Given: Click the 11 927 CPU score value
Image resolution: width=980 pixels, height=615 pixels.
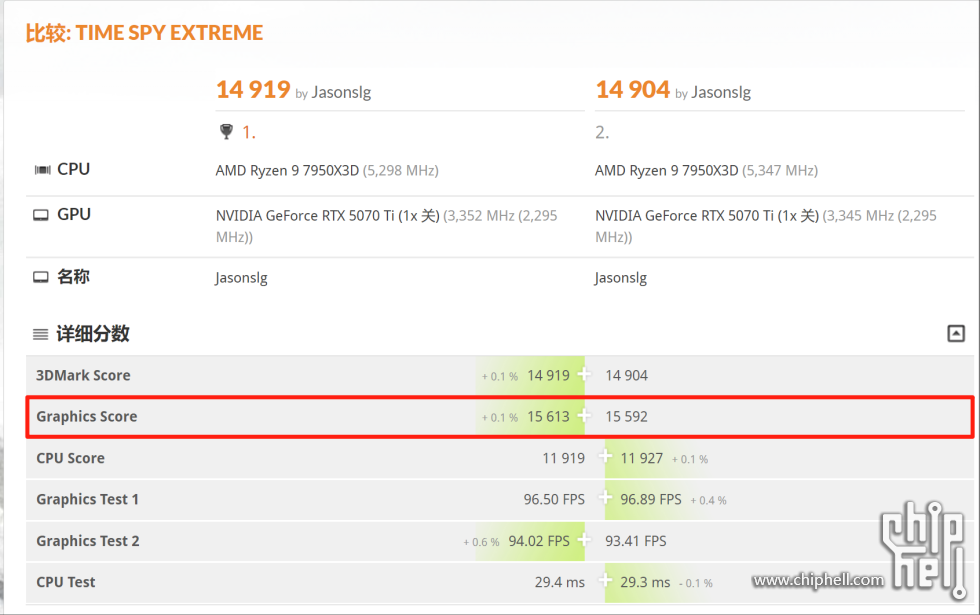Looking at the screenshot, I should point(641,458).
